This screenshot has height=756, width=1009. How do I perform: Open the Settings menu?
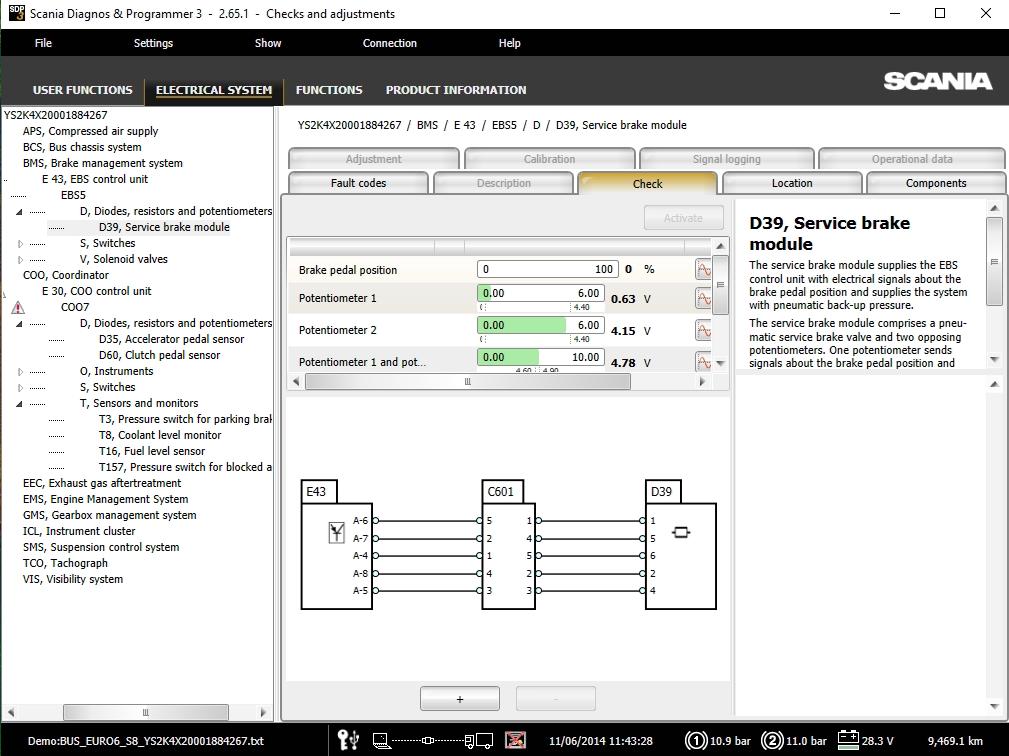[153, 43]
